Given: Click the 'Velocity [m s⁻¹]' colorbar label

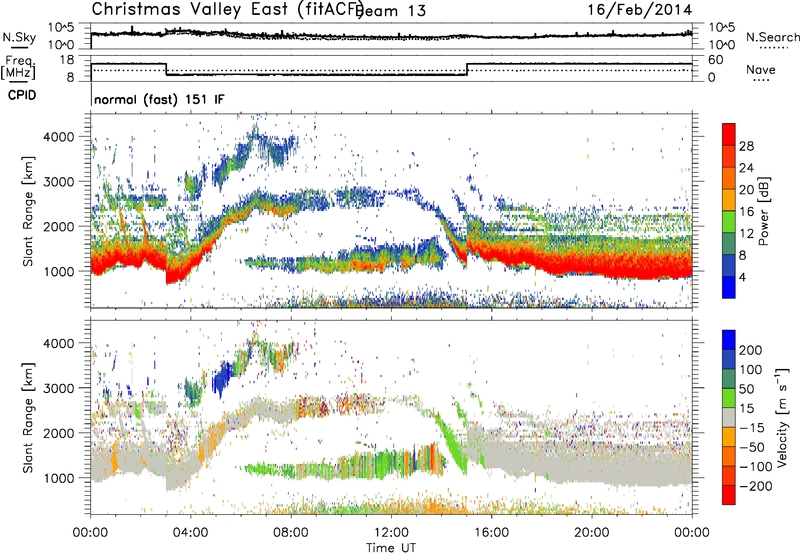Looking at the screenshot, I should [x=782, y=417].
